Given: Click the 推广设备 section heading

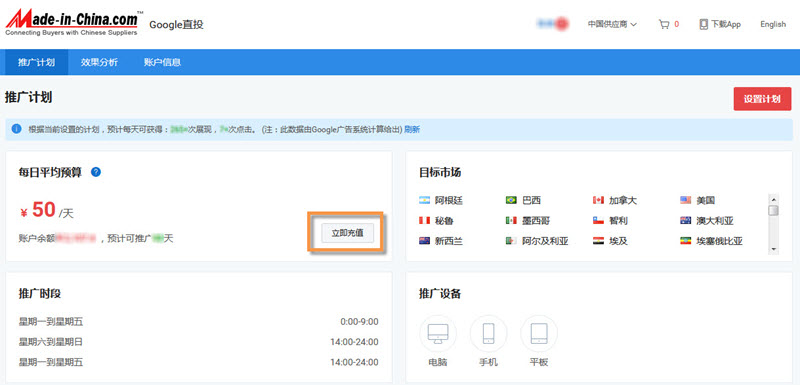Looking at the screenshot, I should [440, 293].
